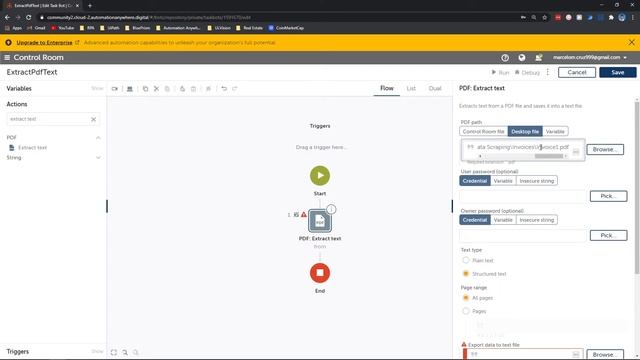Reload the browser page
The height and width of the screenshot is (360, 640).
(x=29, y=18)
